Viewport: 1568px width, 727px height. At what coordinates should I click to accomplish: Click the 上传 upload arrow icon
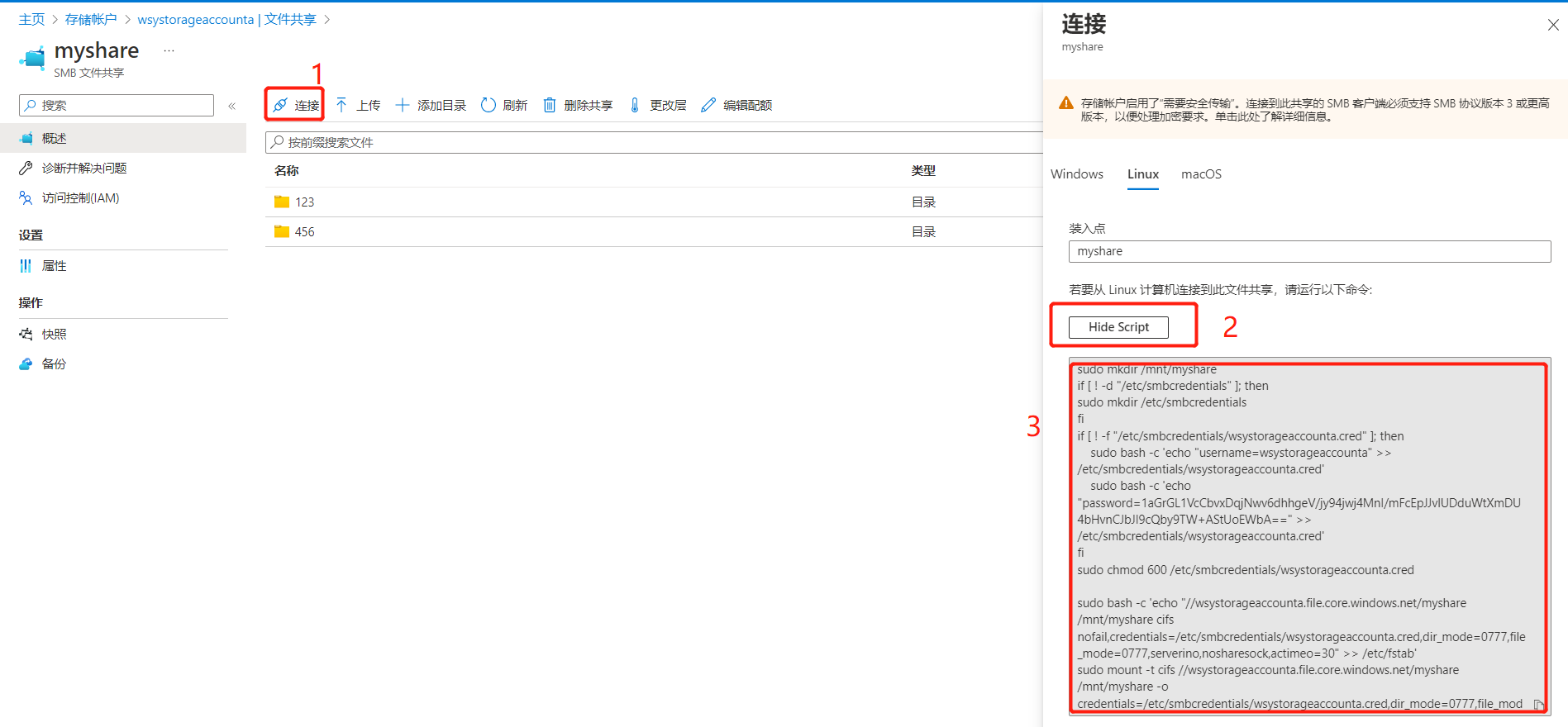tap(341, 105)
